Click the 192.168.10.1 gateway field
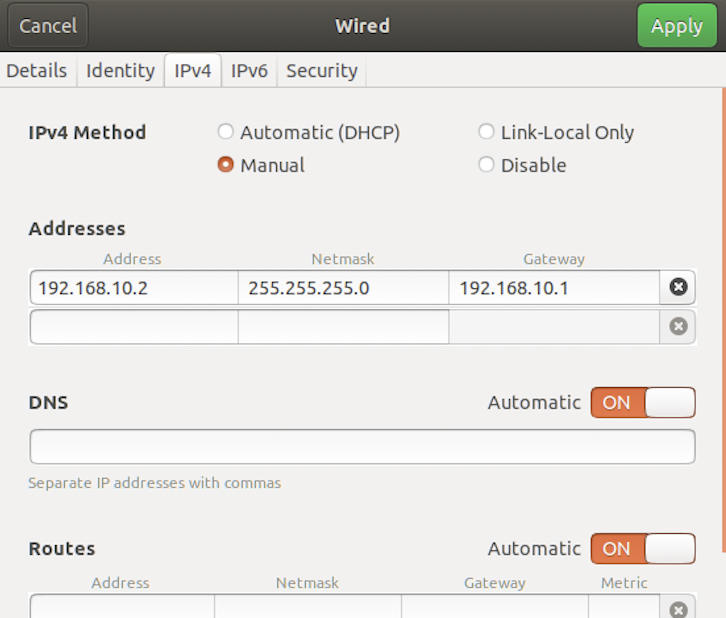 coord(553,288)
